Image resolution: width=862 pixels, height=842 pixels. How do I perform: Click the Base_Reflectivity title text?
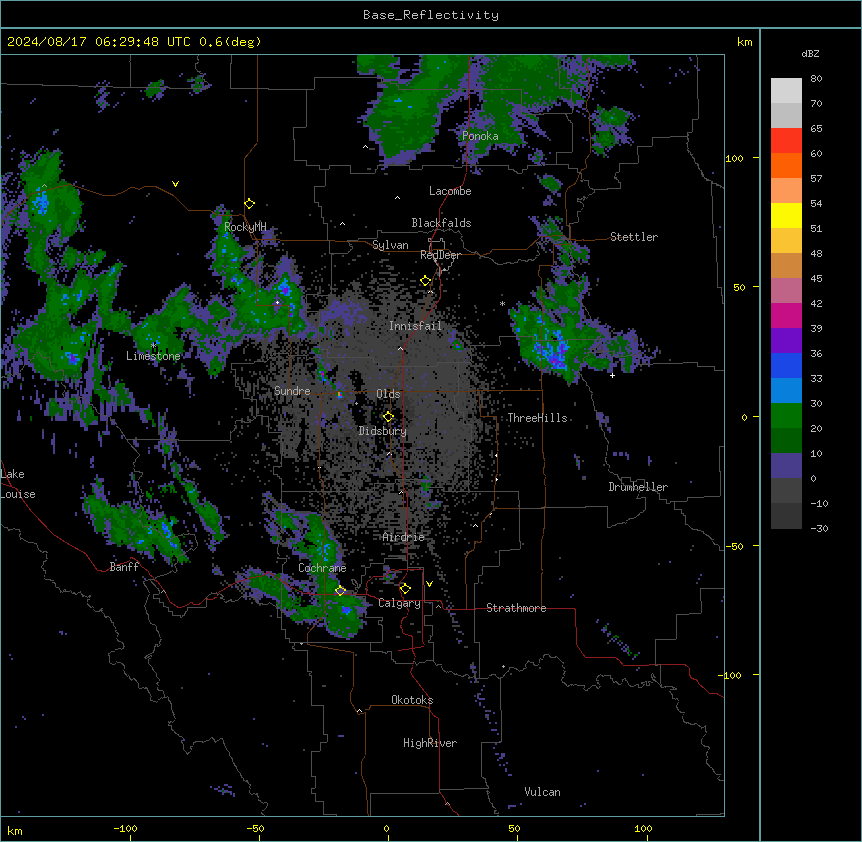pyautogui.click(x=431, y=15)
